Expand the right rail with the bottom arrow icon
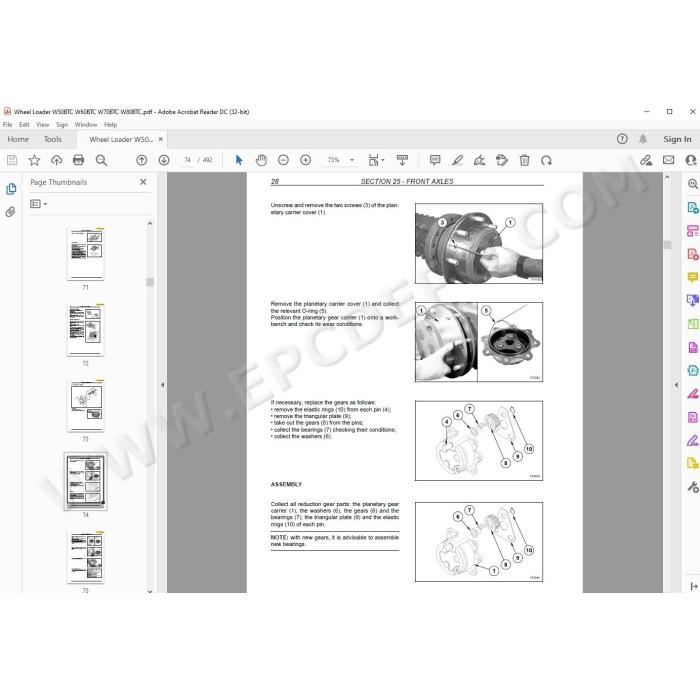Image resolution: width=700 pixels, height=700 pixels. coord(694,586)
